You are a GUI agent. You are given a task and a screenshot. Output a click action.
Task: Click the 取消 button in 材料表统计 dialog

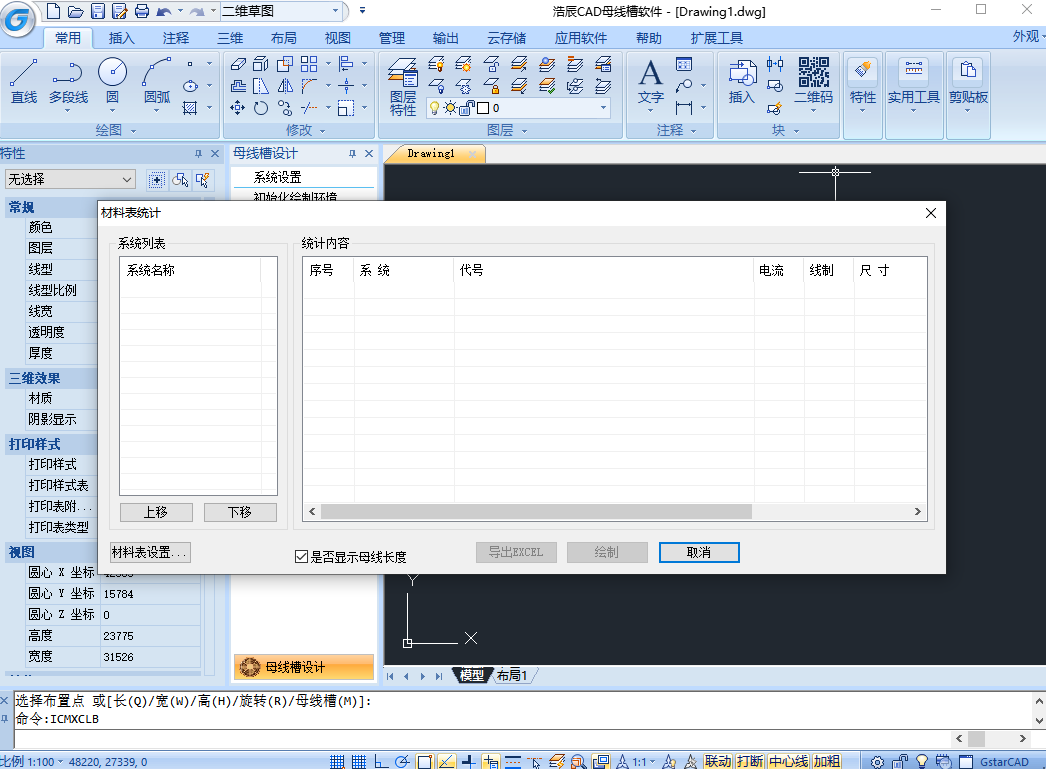(x=699, y=552)
